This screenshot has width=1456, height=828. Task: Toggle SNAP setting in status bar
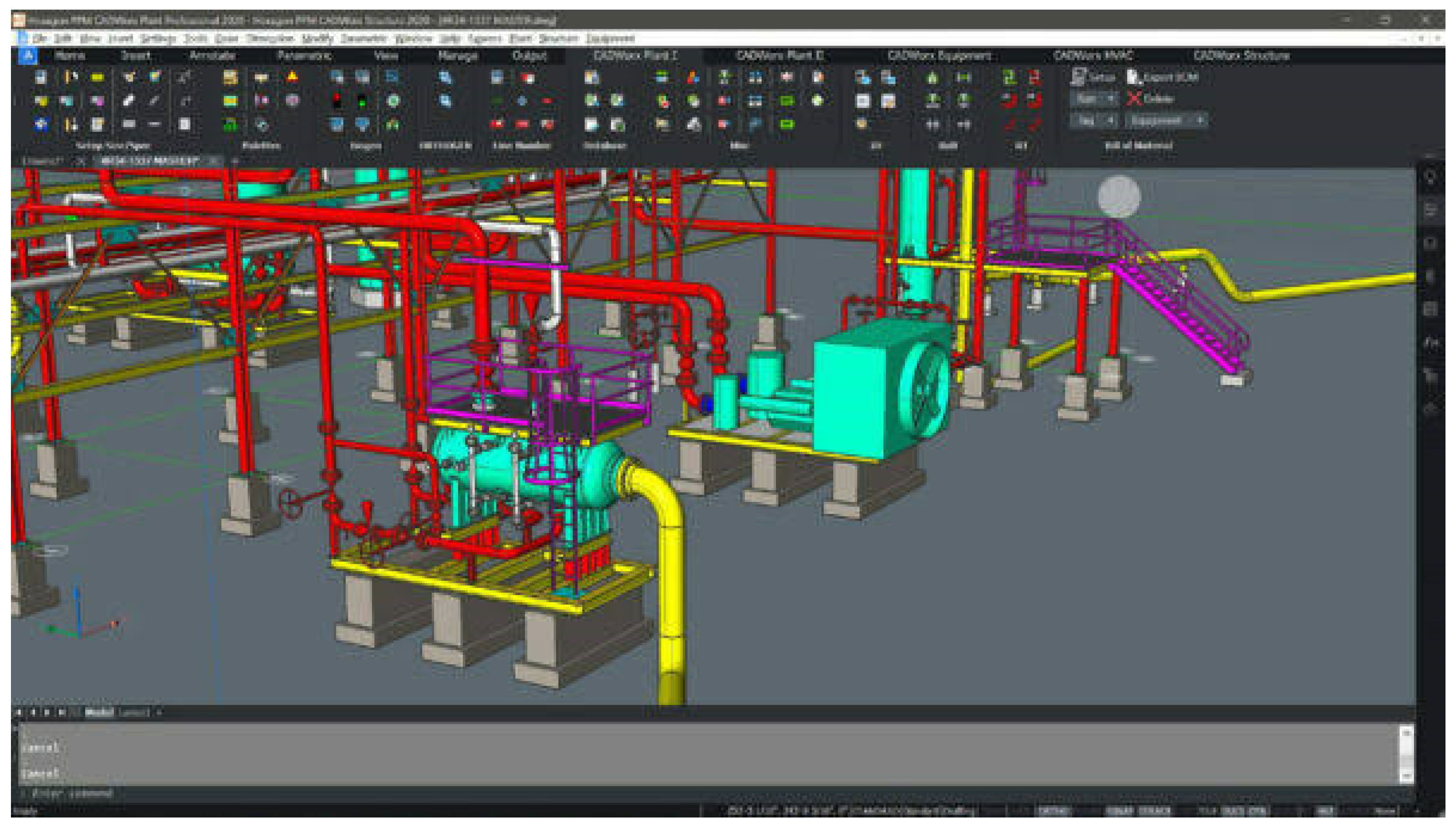(1120, 810)
